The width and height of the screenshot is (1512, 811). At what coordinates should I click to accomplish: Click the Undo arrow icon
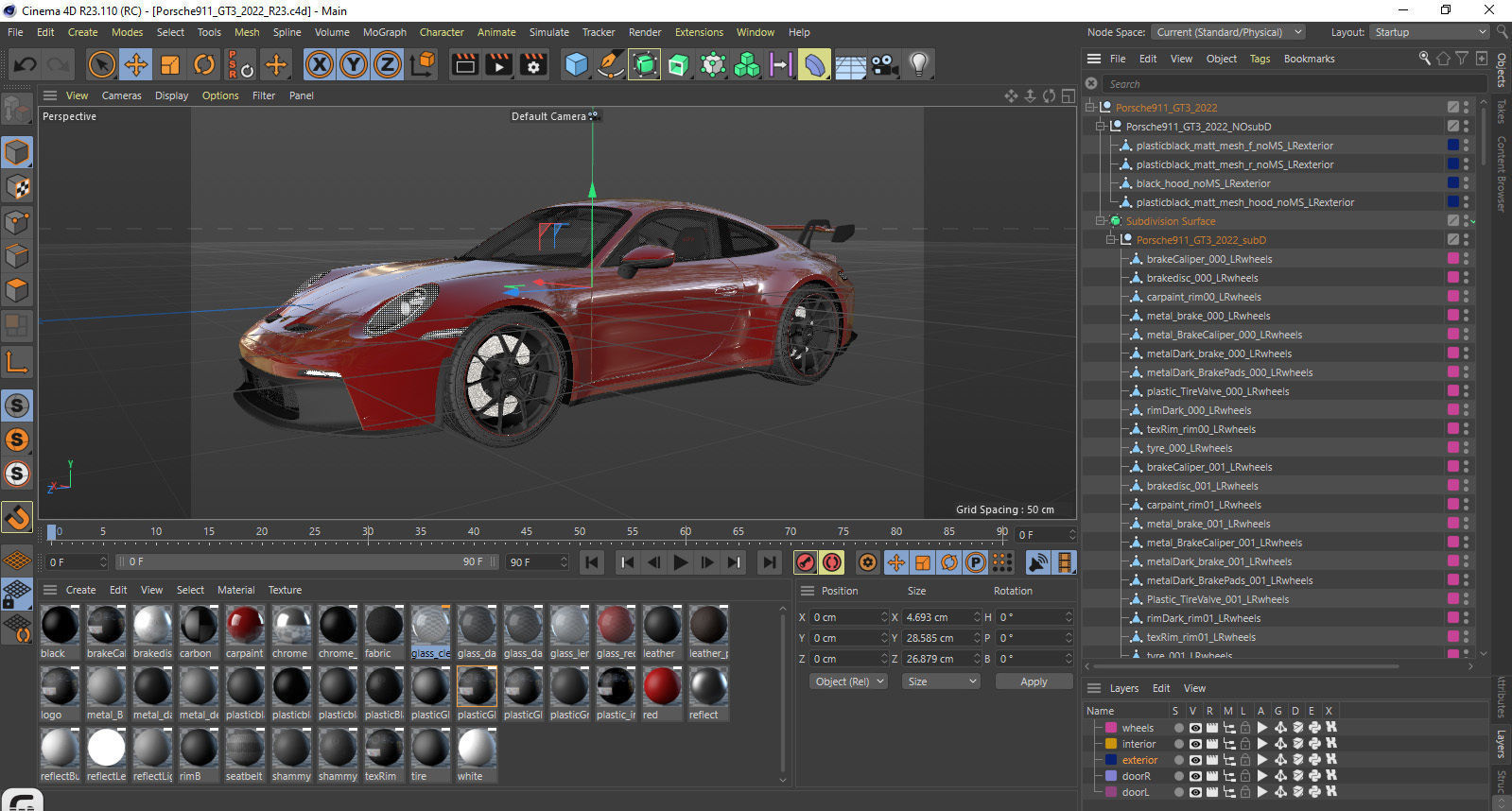pyautogui.click(x=26, y=64)
